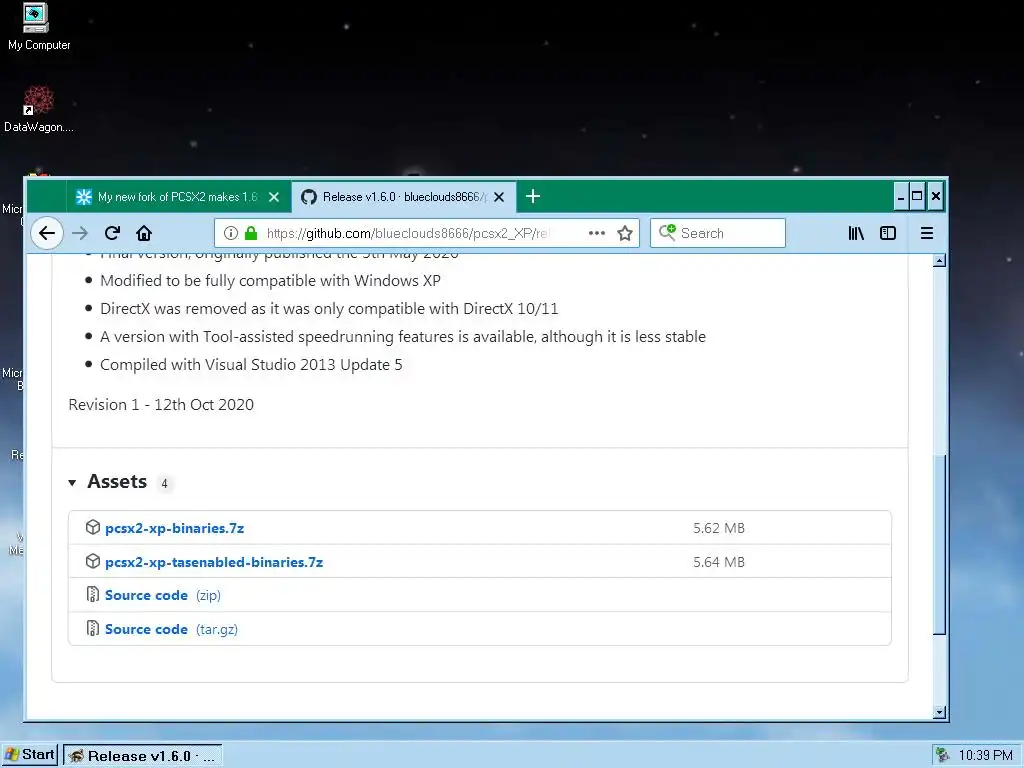1024x768 pixels.
Task: Download pcsx2-xp-binaries.7z
Action: tap(174, 528)
